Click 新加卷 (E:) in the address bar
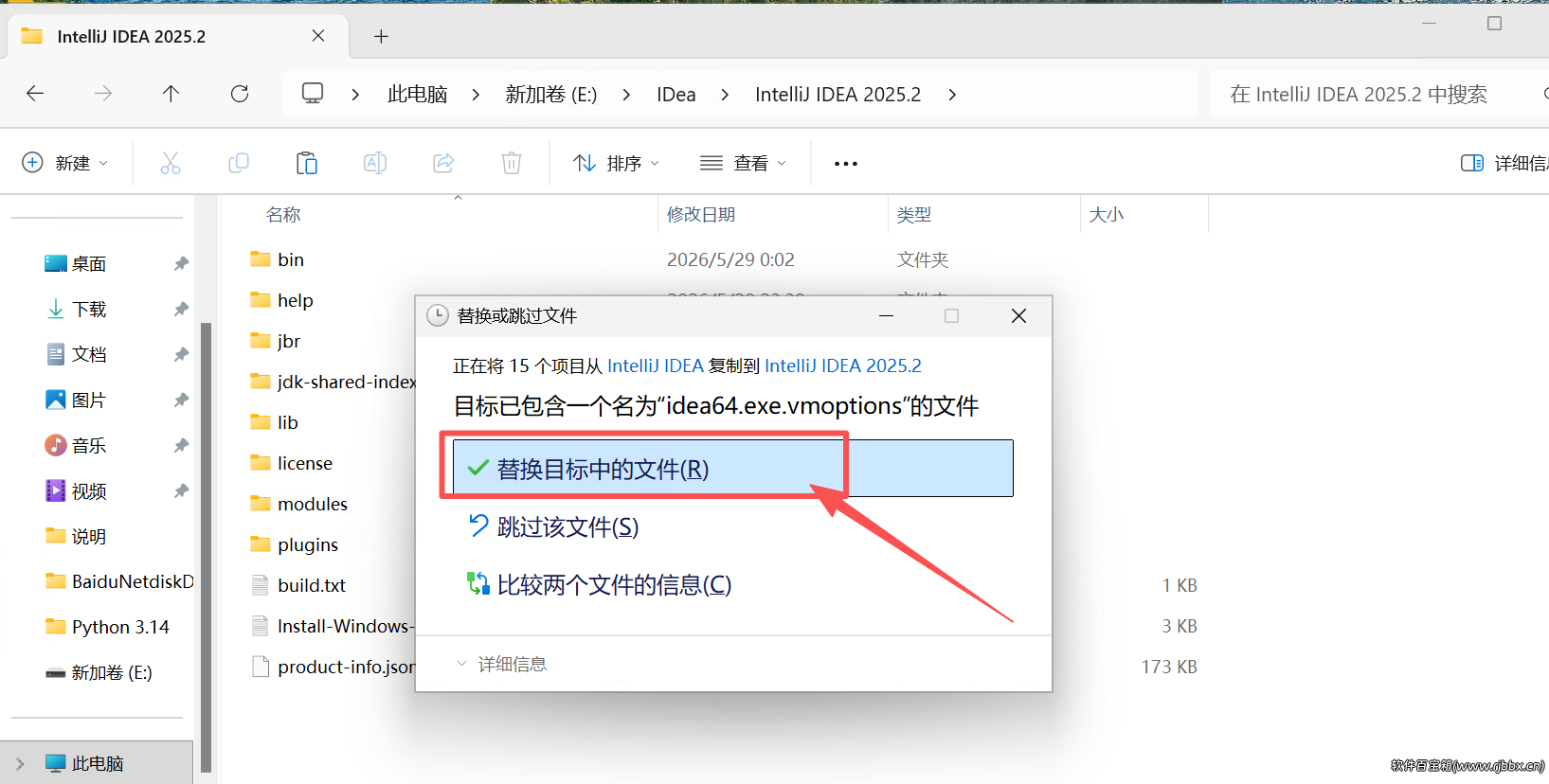1549x784 pixels. click(551, 95)
